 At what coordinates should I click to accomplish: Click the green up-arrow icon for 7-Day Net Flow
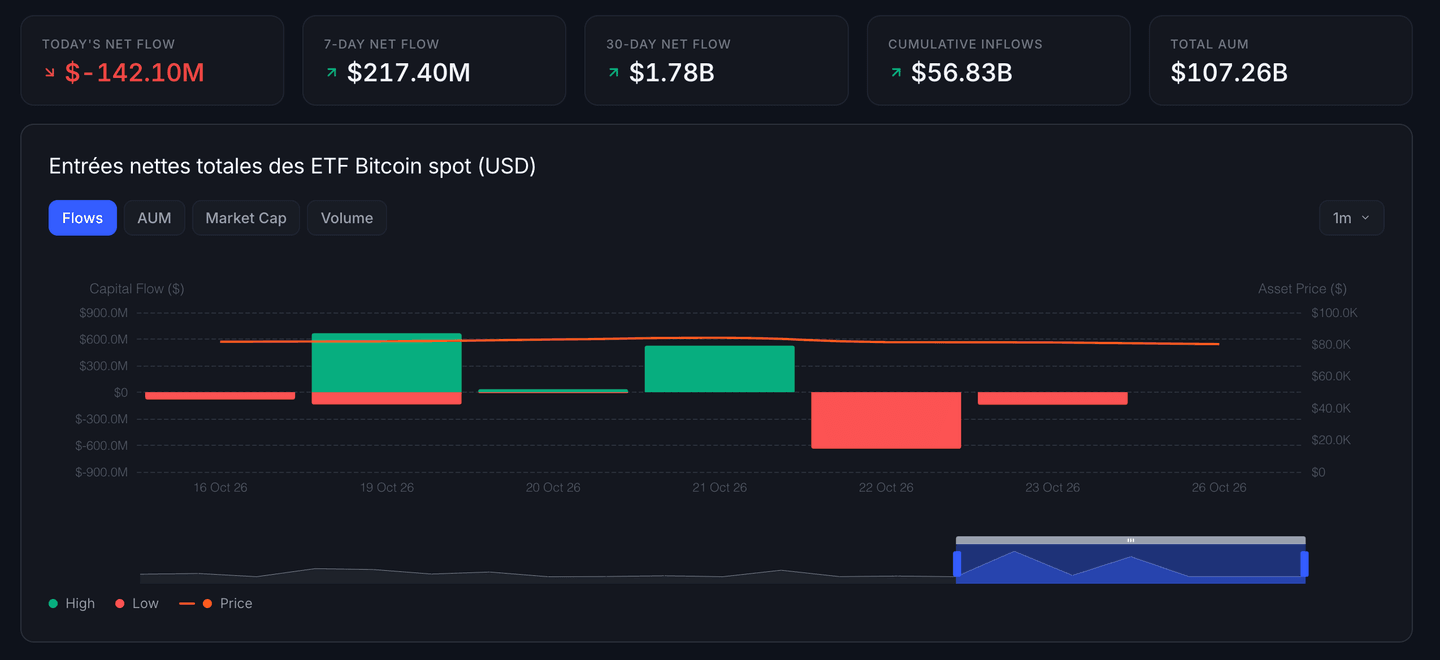click(x=332, y=73)
